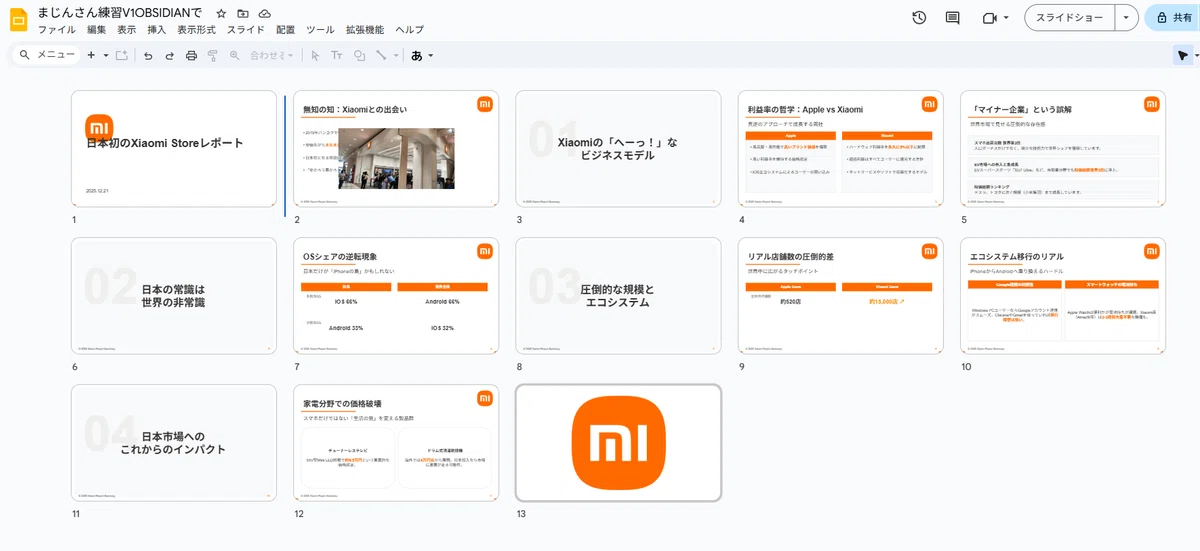Open the 拡張機能 menu
The width and height of the screenshot is (1200, 551).
(365, 30)
